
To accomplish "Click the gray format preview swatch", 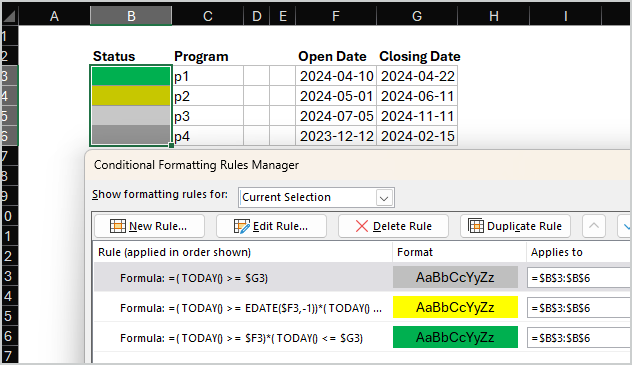I will [x=455, y=277].
